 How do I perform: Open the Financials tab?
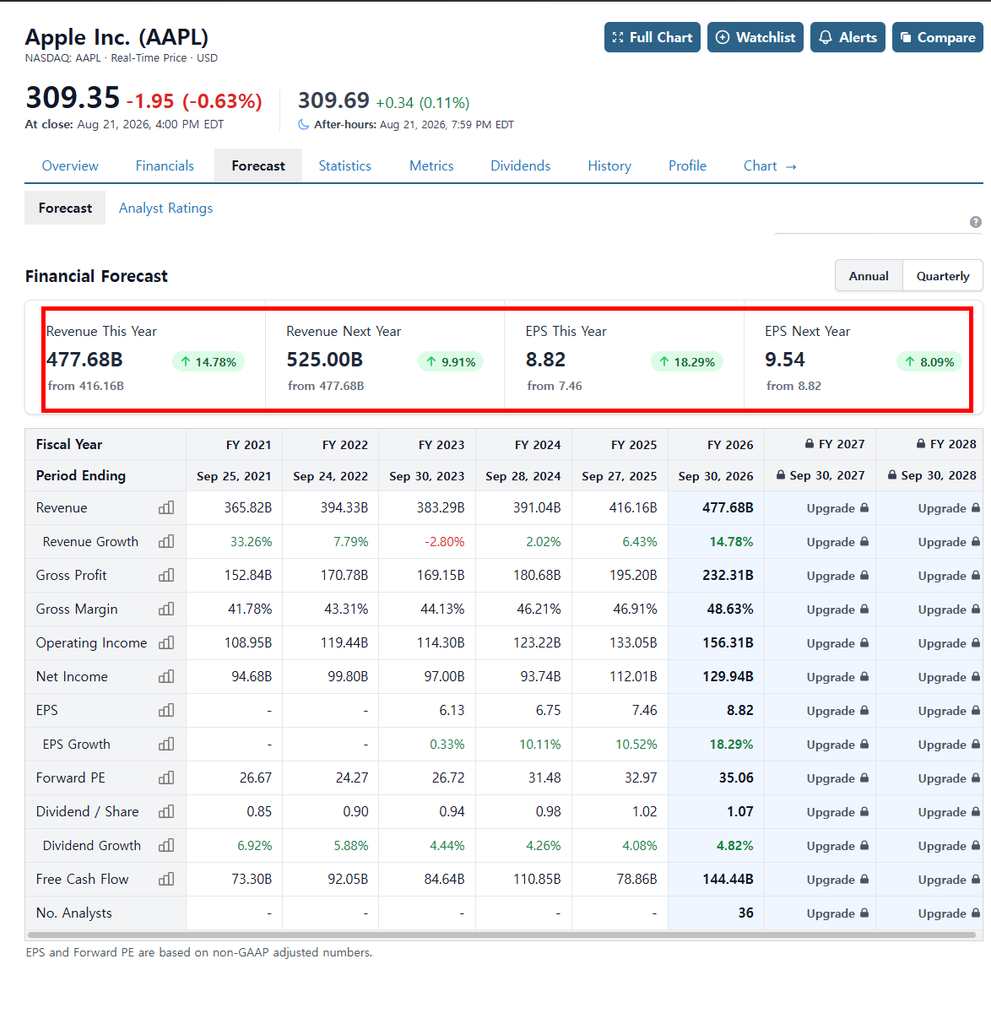point(165,166)
